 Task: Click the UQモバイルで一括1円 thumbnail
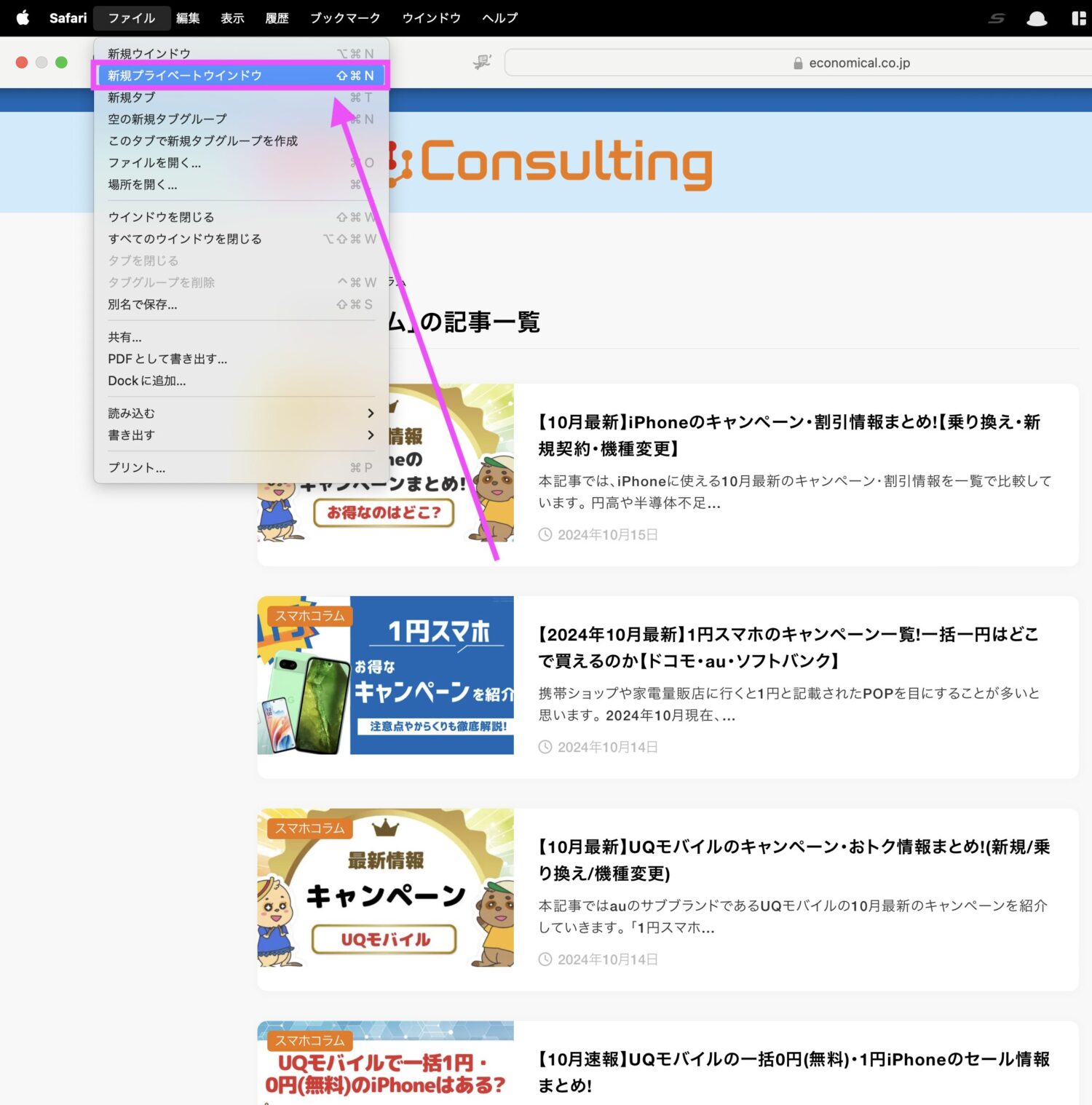click(x=385, y=1063)
